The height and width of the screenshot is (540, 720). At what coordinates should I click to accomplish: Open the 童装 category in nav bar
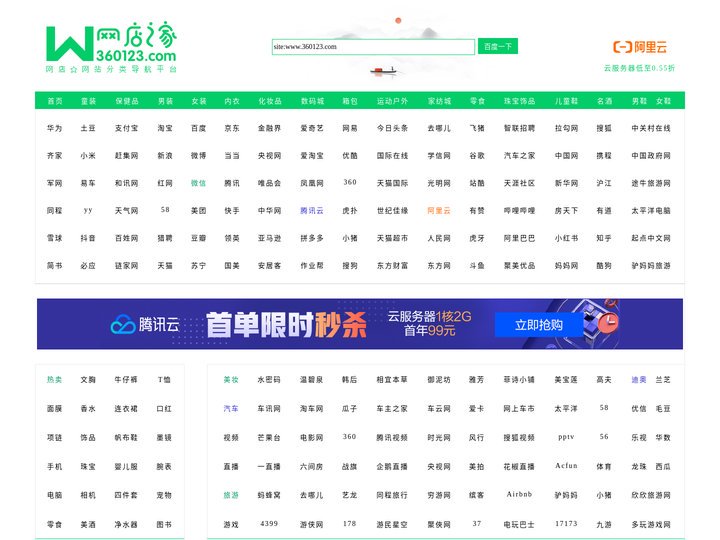(x=88, y=101)
